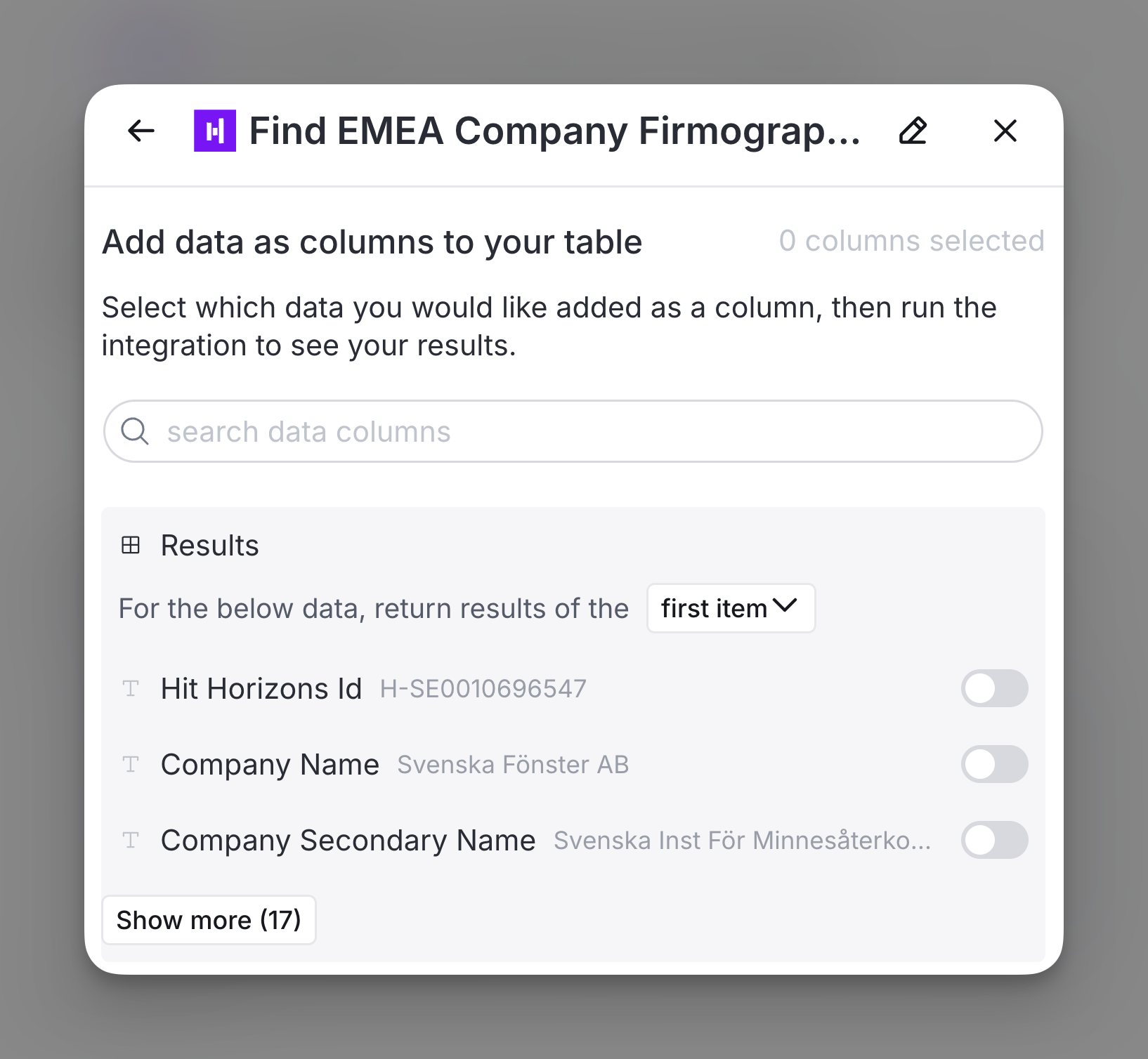Viewport: 1148px width, 1059px height.
Task: Click the Results table grid icon
Action: coord(131,545)
